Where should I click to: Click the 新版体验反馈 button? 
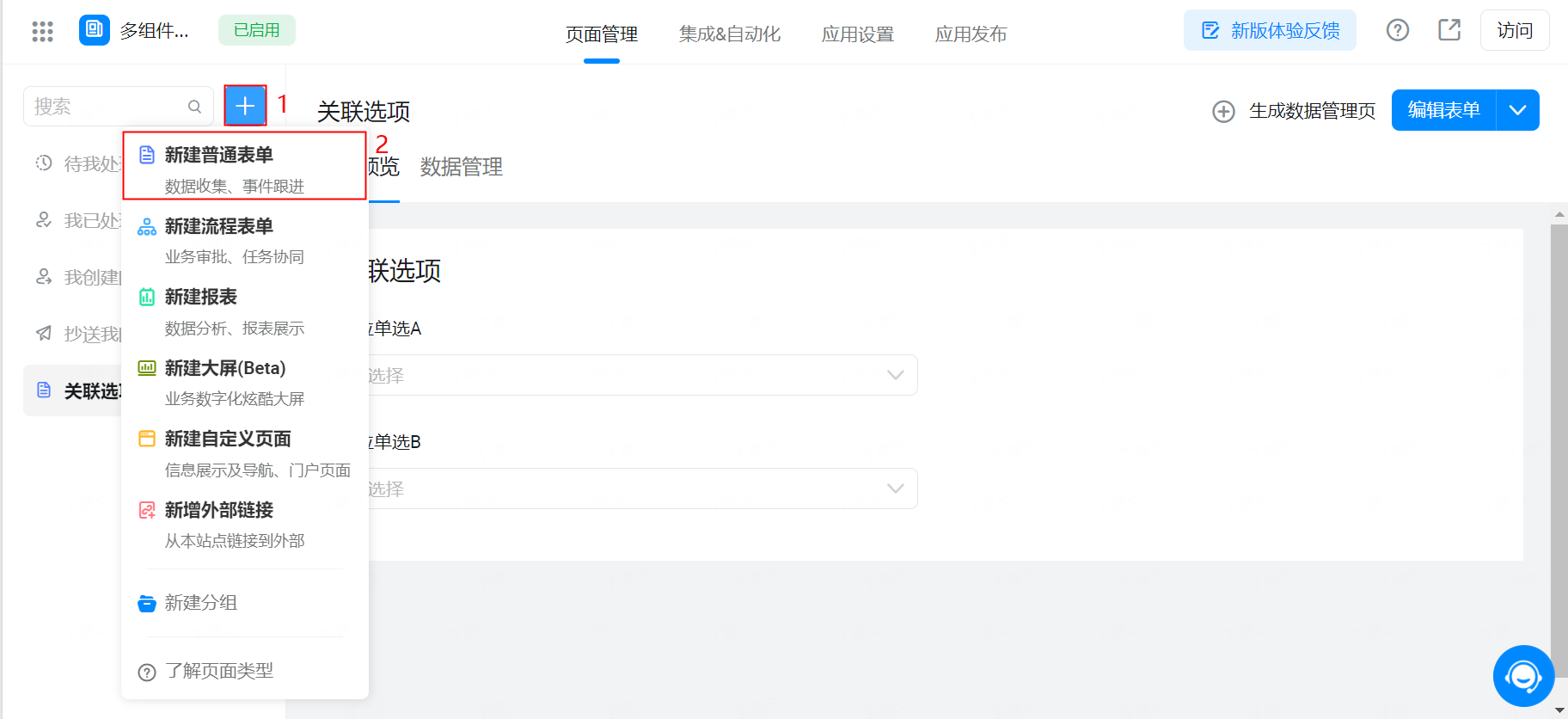[1270, 30]
